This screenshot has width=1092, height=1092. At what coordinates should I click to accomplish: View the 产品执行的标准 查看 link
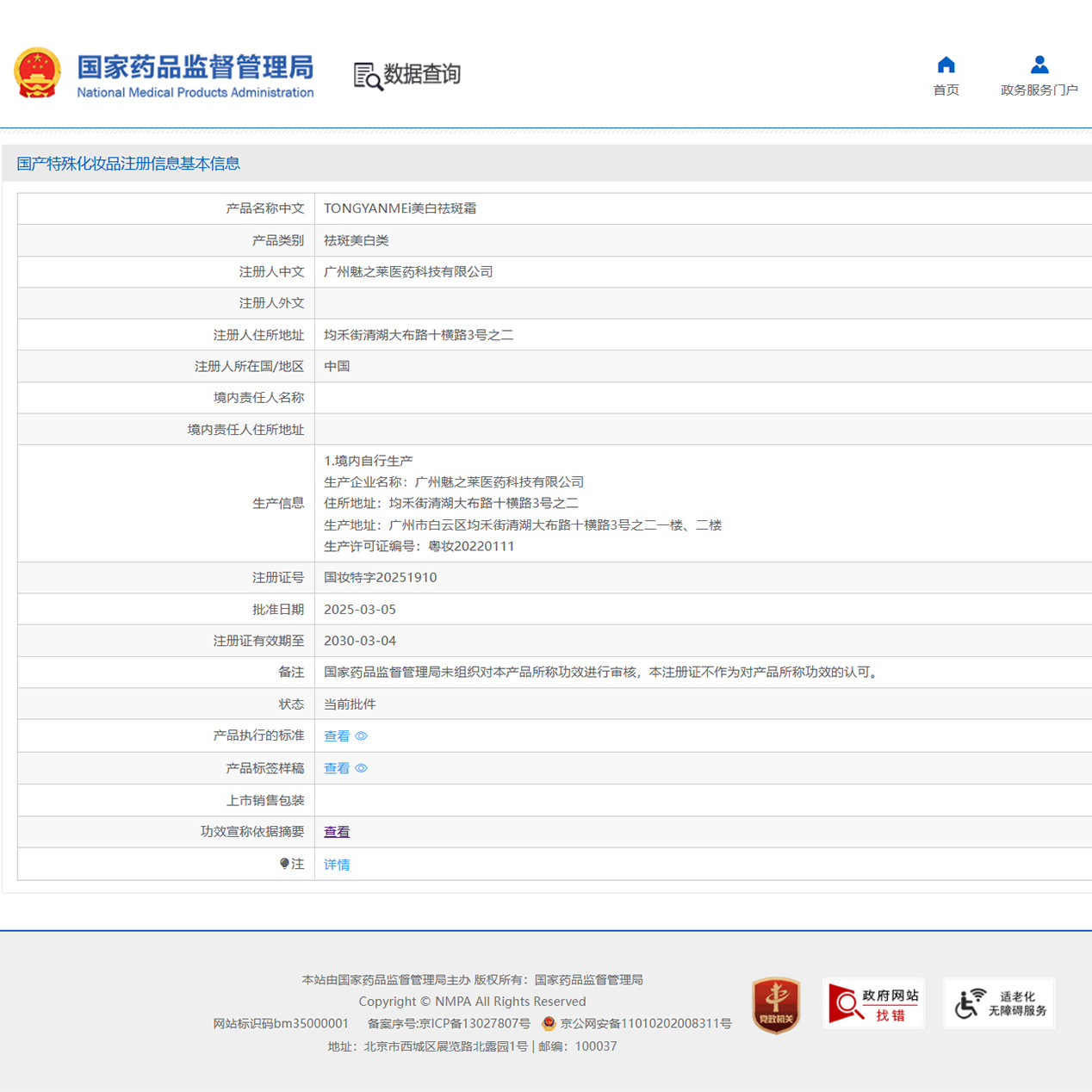tap(337, 736)
